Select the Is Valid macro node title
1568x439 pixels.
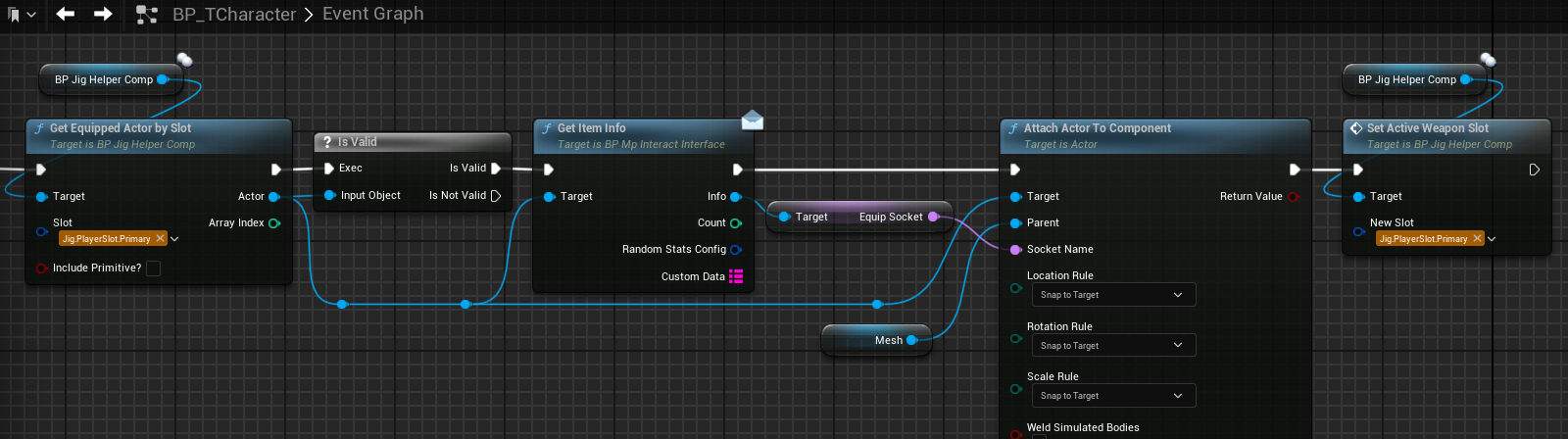(x=358, y=142)
